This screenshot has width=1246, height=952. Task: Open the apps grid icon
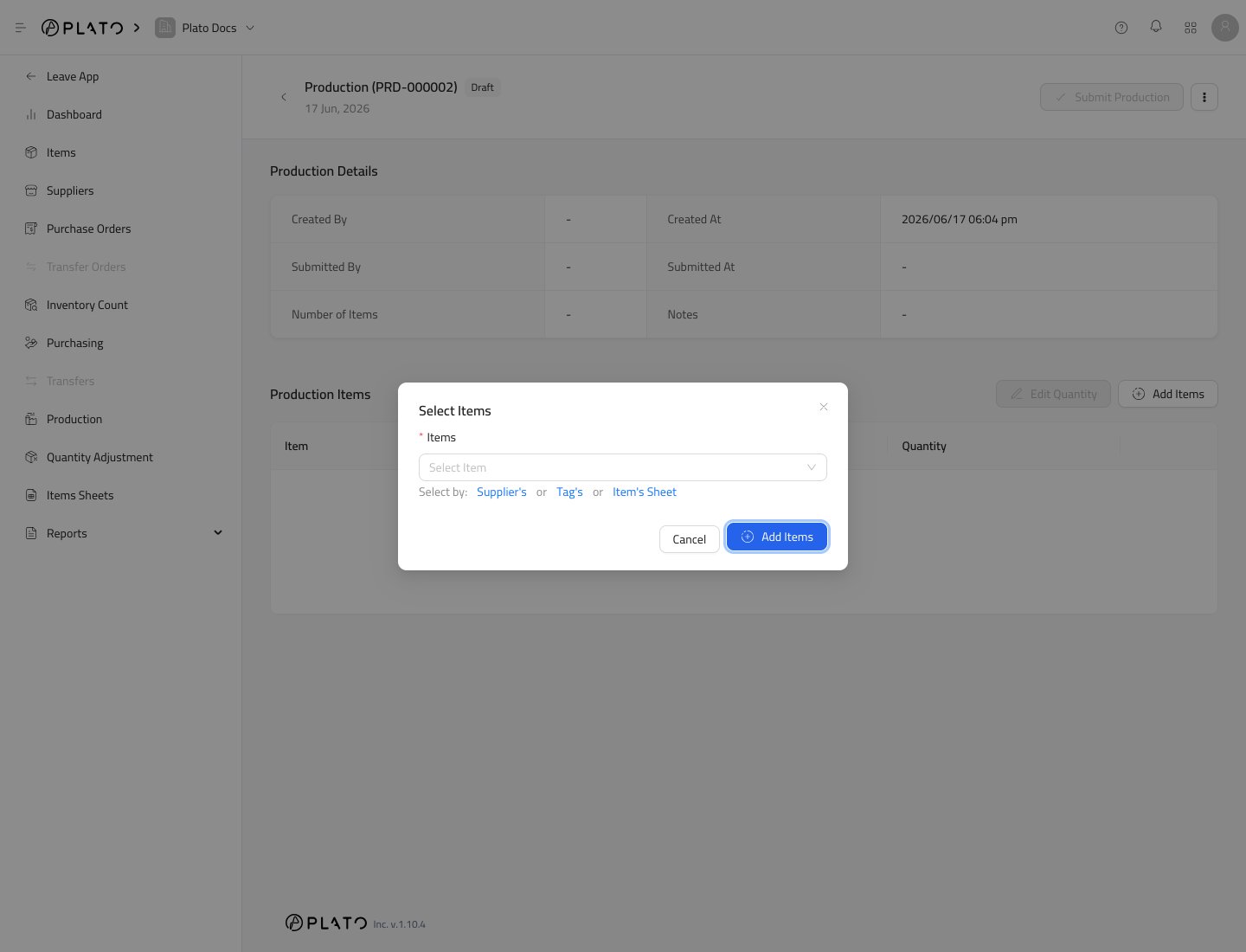pyautogui.click(x=1191, y=28)
